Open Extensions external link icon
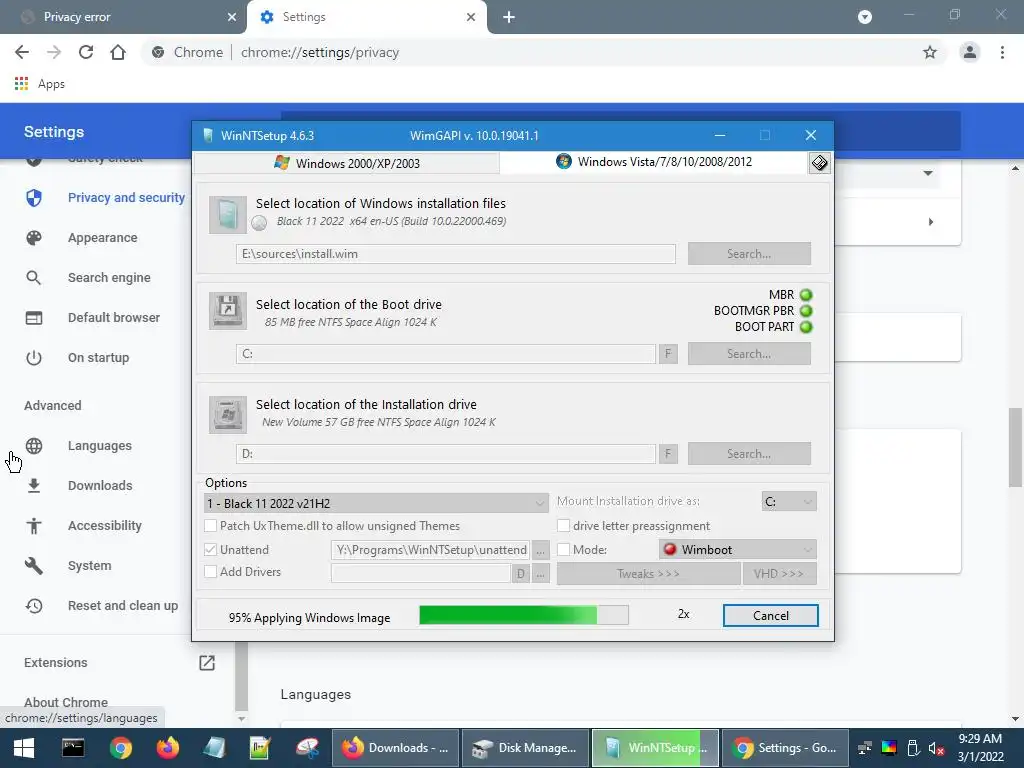Screen dimensions: 1024x768 pyautogui.click(x=206, y=663)
